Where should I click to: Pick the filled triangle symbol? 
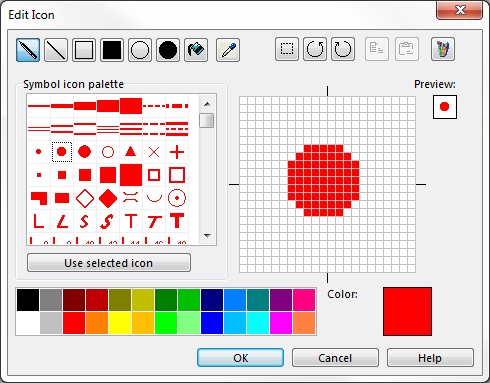[x=131, y=151]
